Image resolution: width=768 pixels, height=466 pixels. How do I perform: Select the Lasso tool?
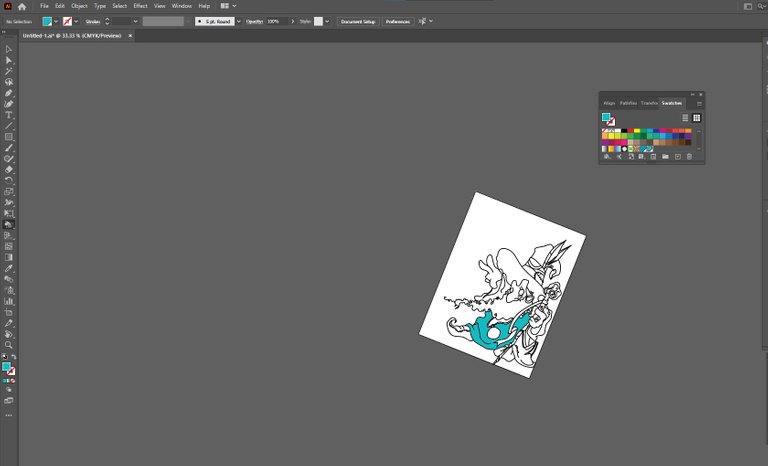(x=8, y=82)
